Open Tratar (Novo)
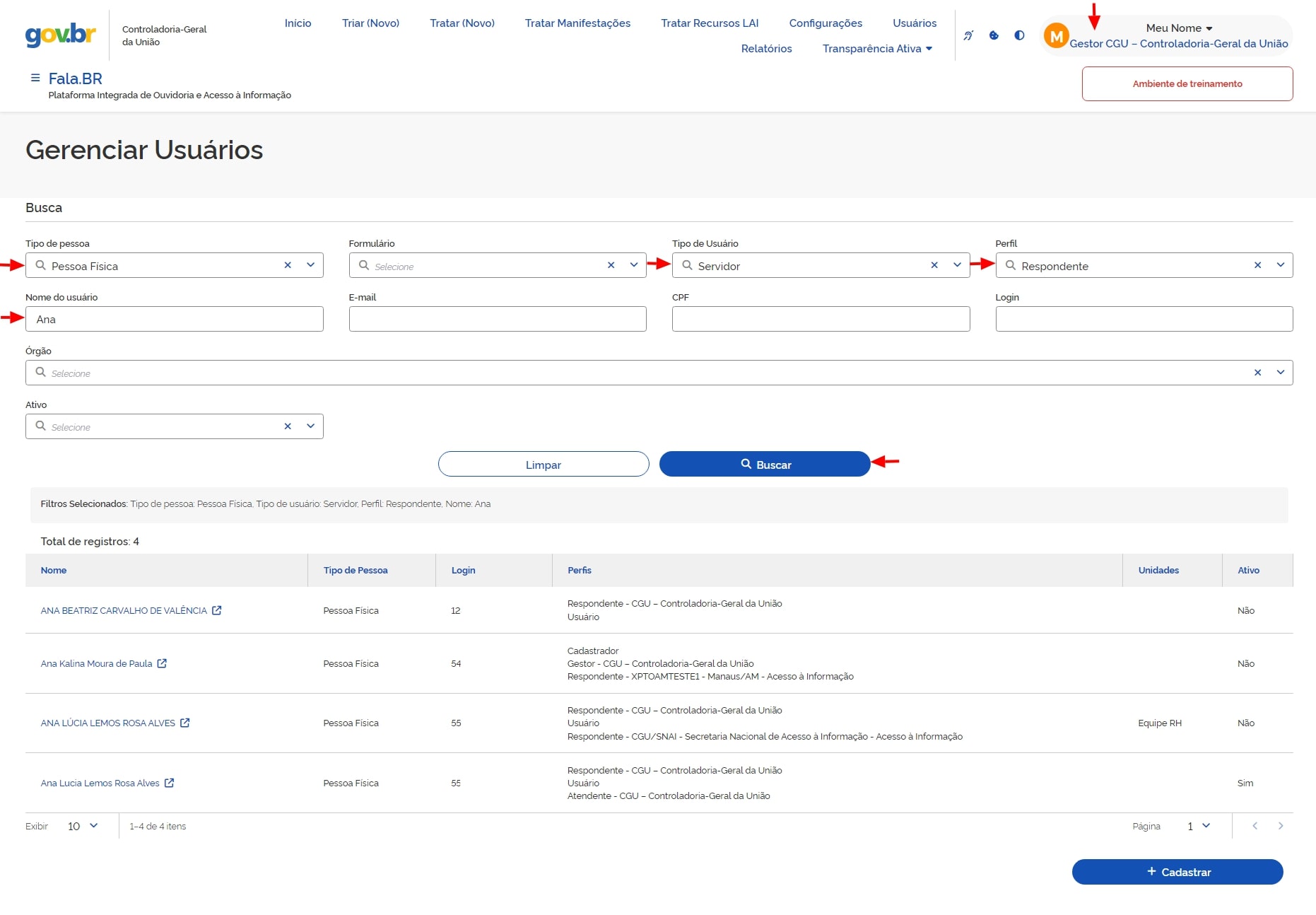 [x=462, y=23]
